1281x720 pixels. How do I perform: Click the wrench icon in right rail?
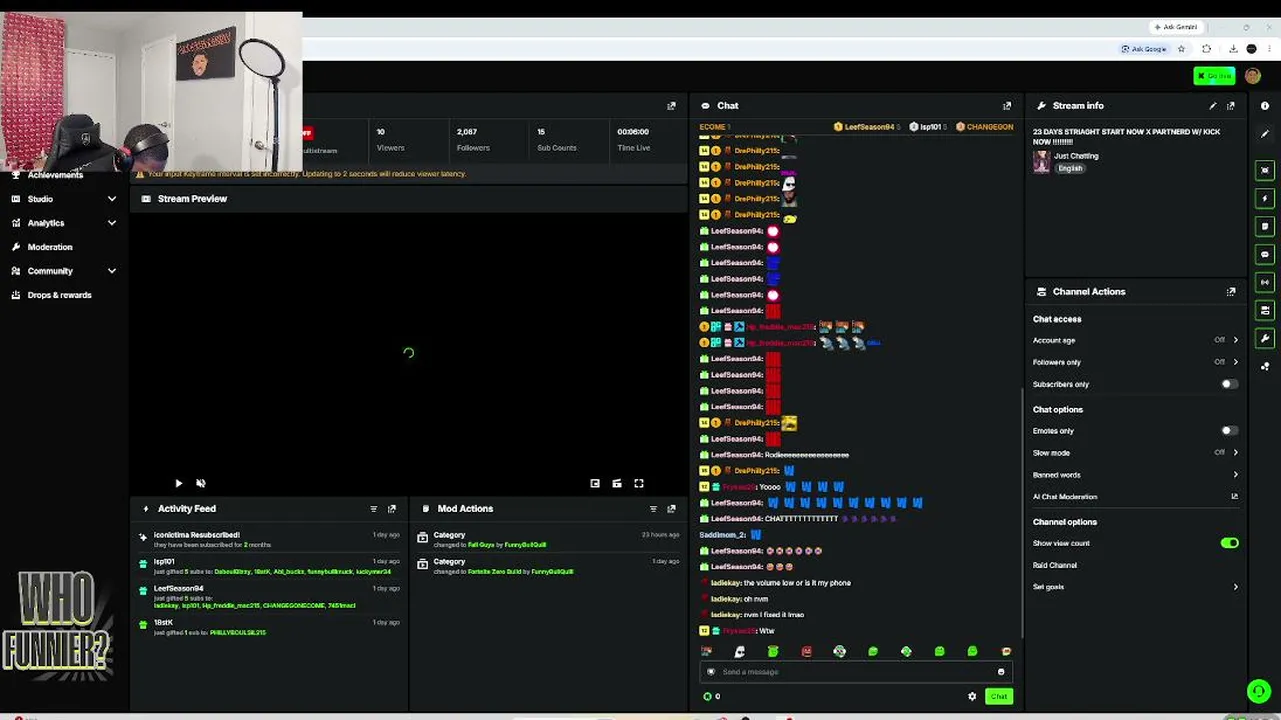[1265, 338]
